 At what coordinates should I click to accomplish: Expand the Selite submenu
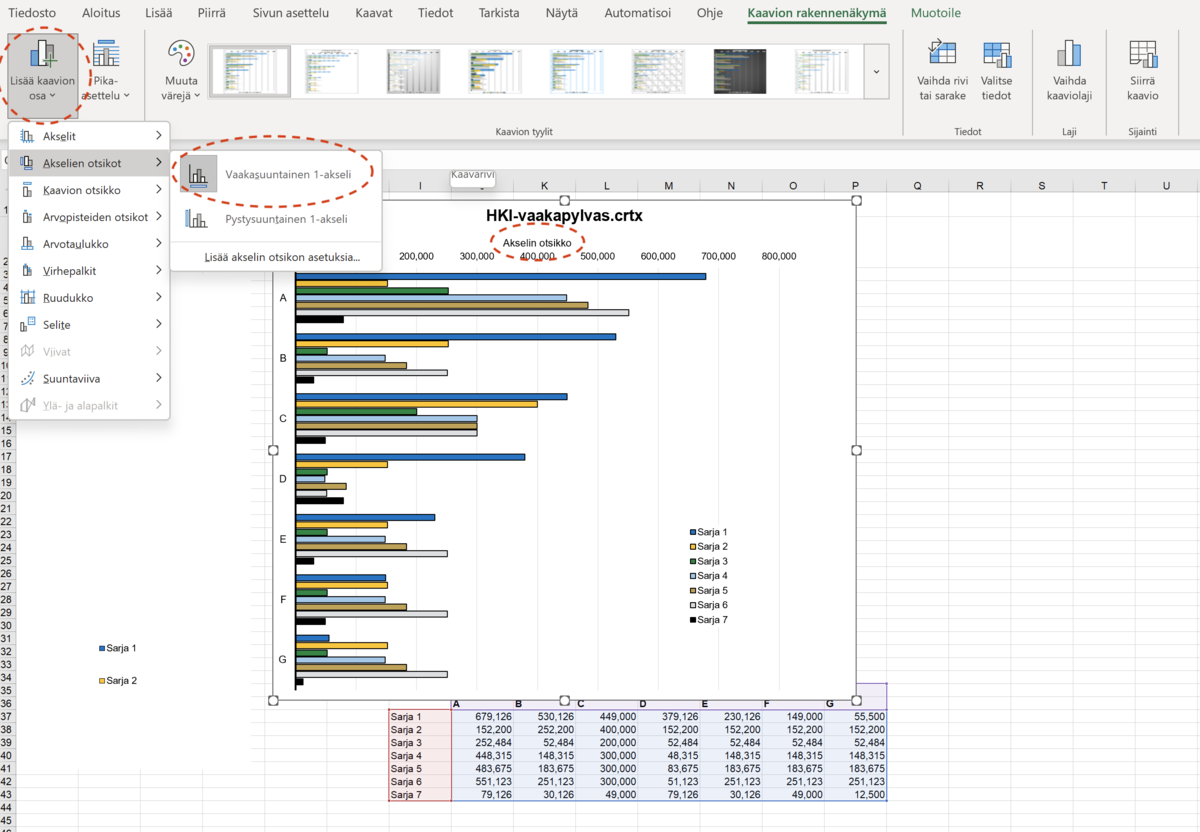(90, 325)
